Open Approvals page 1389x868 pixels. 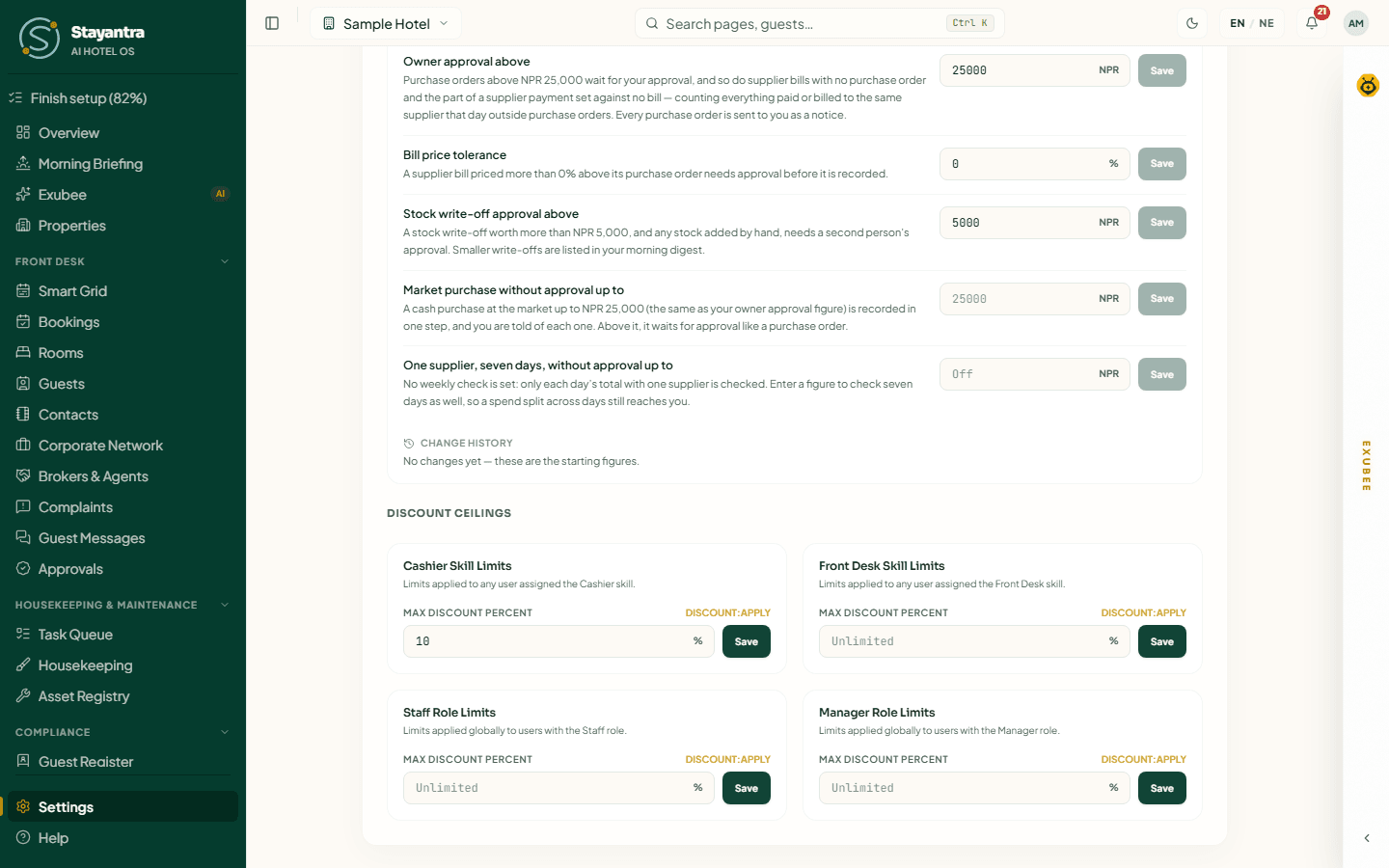pyautogui.click(x=123, y=569)
